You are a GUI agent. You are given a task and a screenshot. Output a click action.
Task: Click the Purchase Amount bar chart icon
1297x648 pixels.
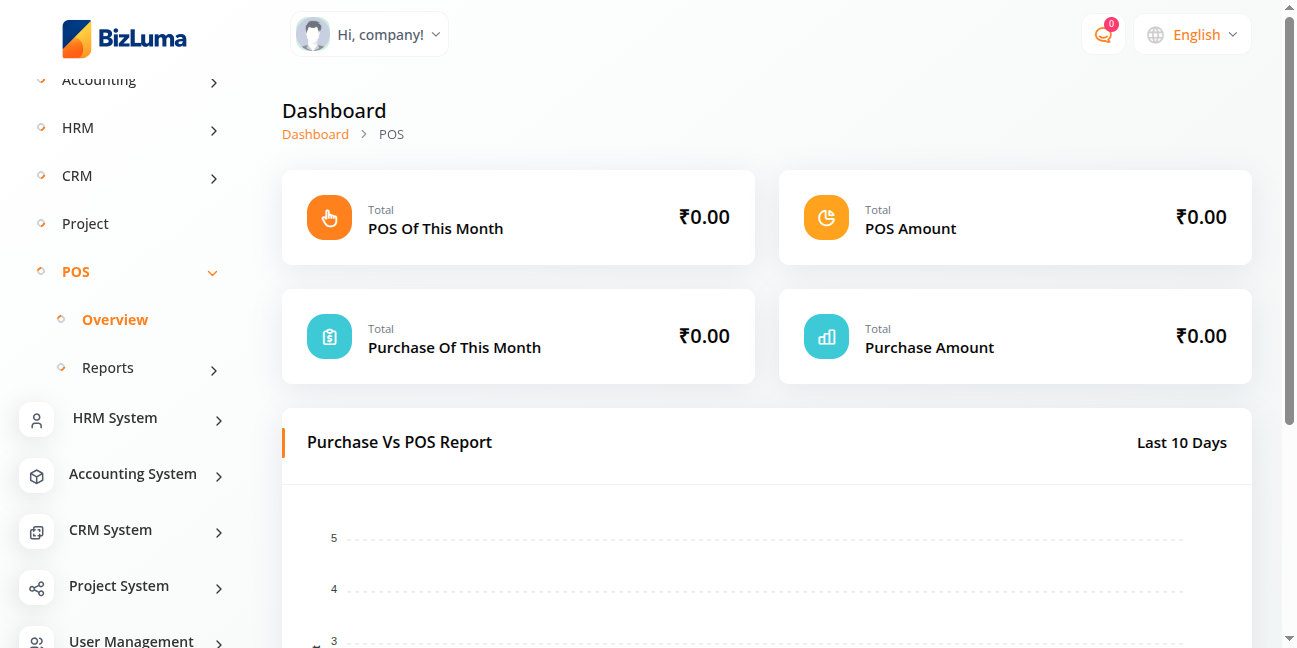[x=826, y=337]
